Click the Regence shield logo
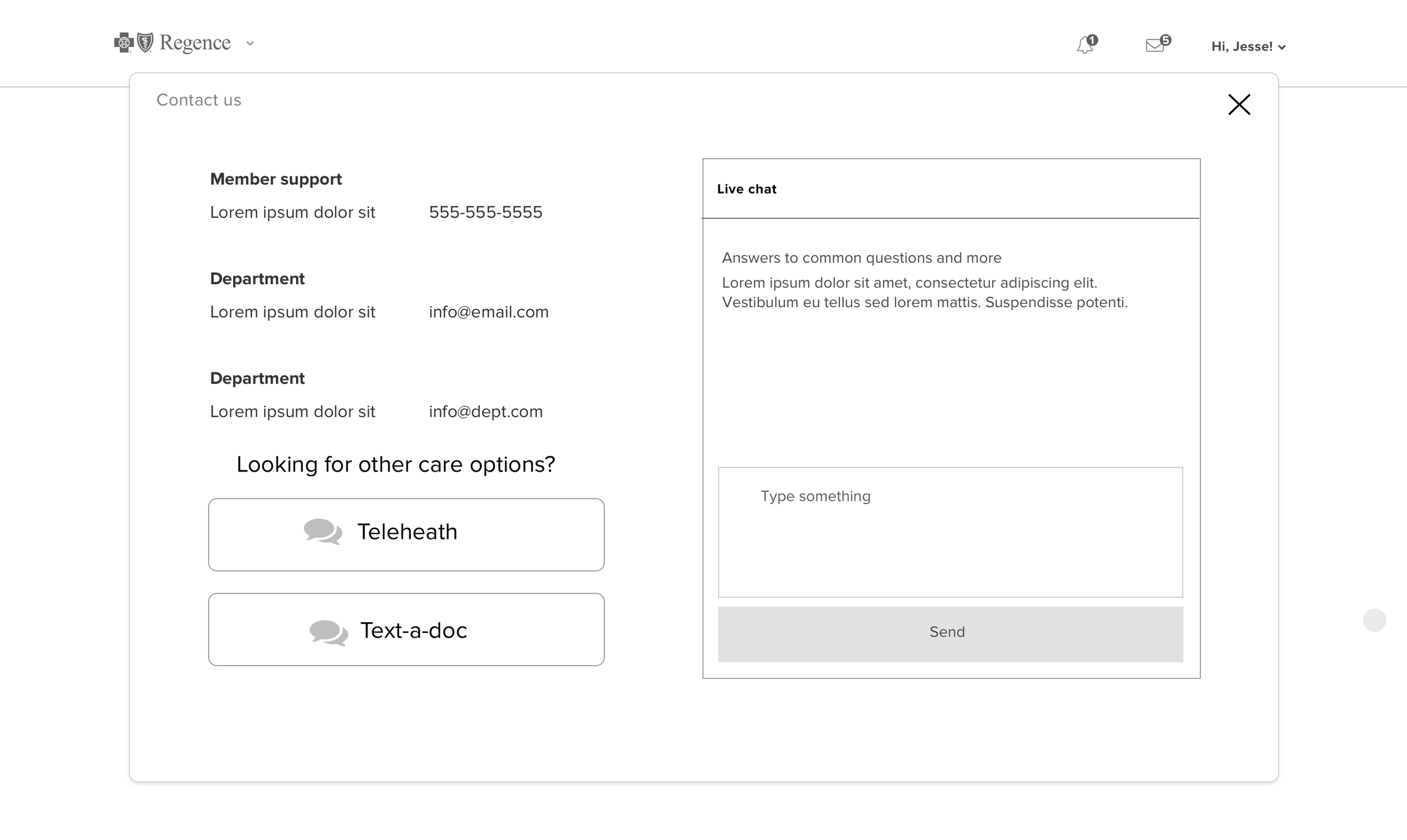The width and height of the screenshot is (1407, 840). [x=146, y=42]
